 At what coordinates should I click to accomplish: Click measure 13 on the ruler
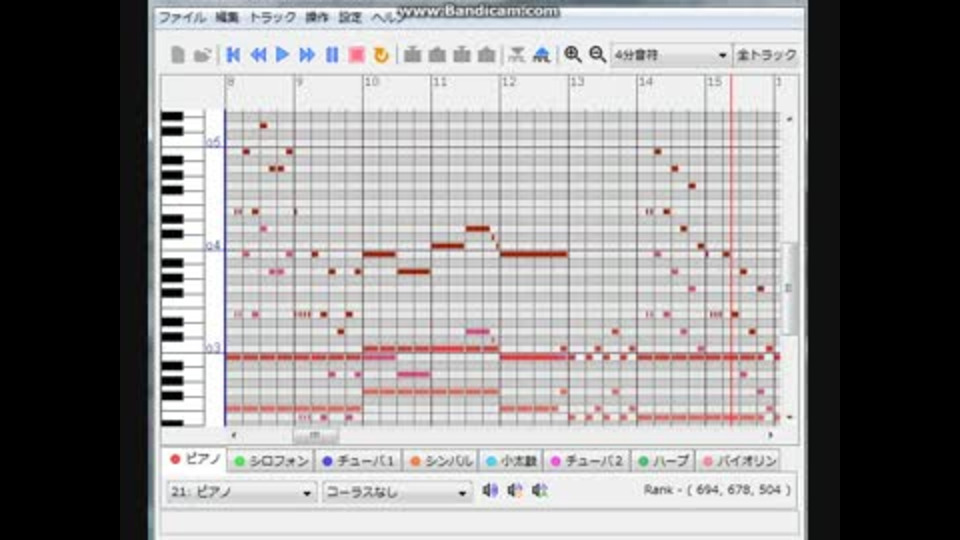coord(577,82)
